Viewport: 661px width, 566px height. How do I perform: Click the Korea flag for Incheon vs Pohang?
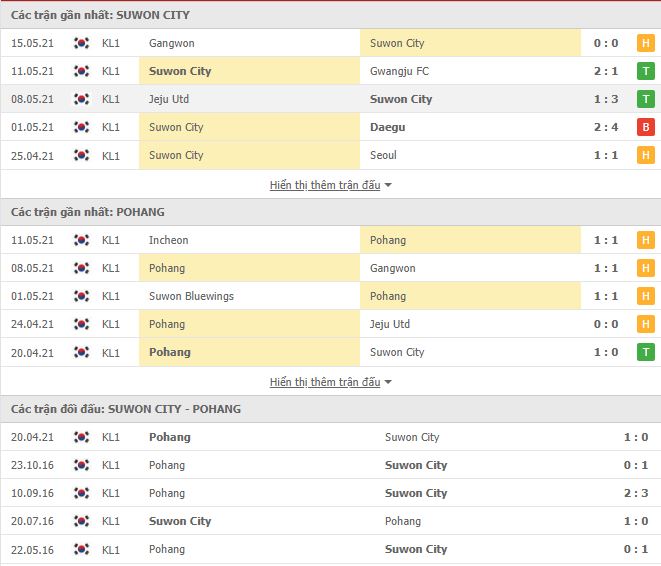click(81, 240)
